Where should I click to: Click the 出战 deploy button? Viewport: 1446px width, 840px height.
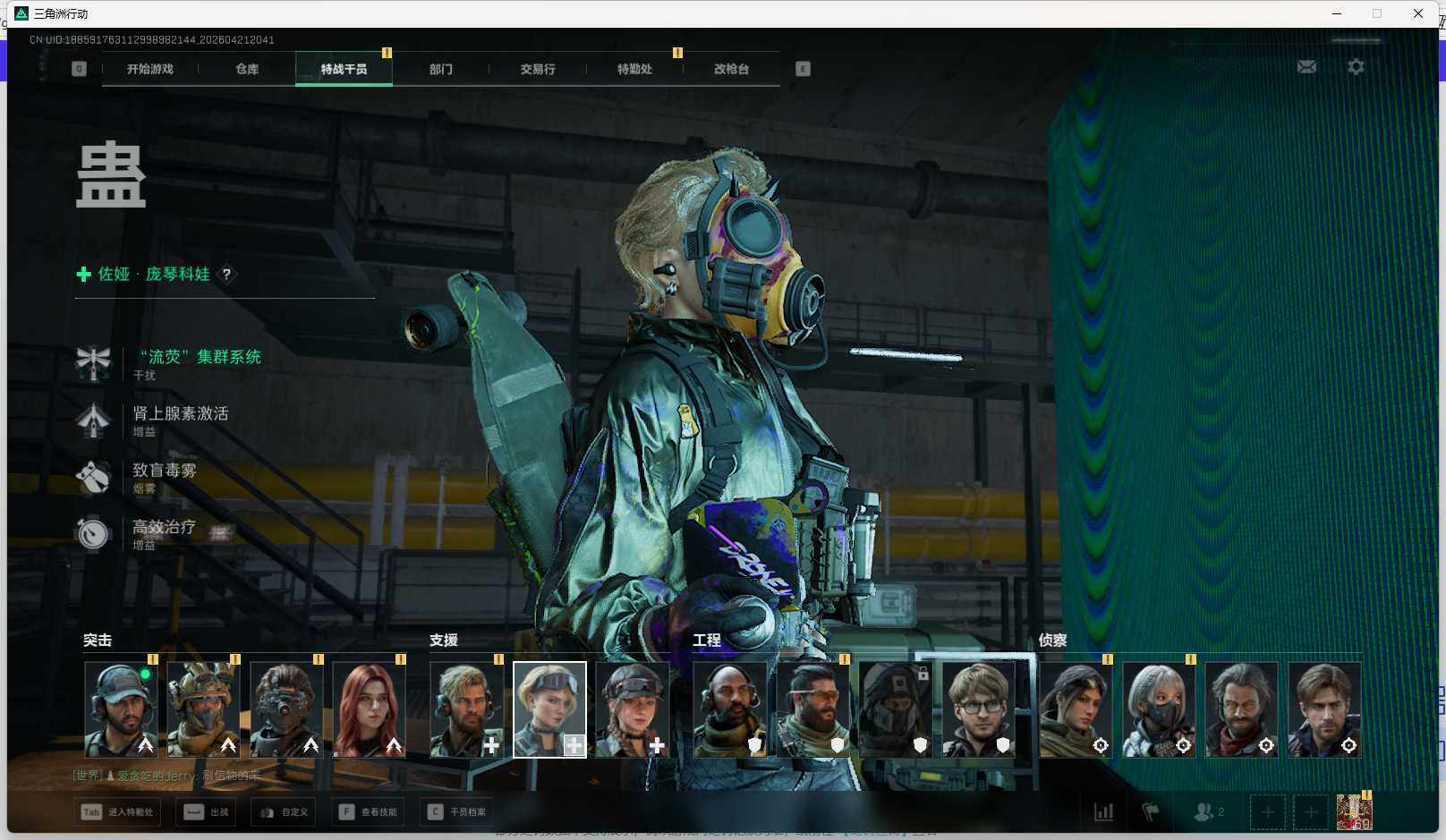point(207,812)
